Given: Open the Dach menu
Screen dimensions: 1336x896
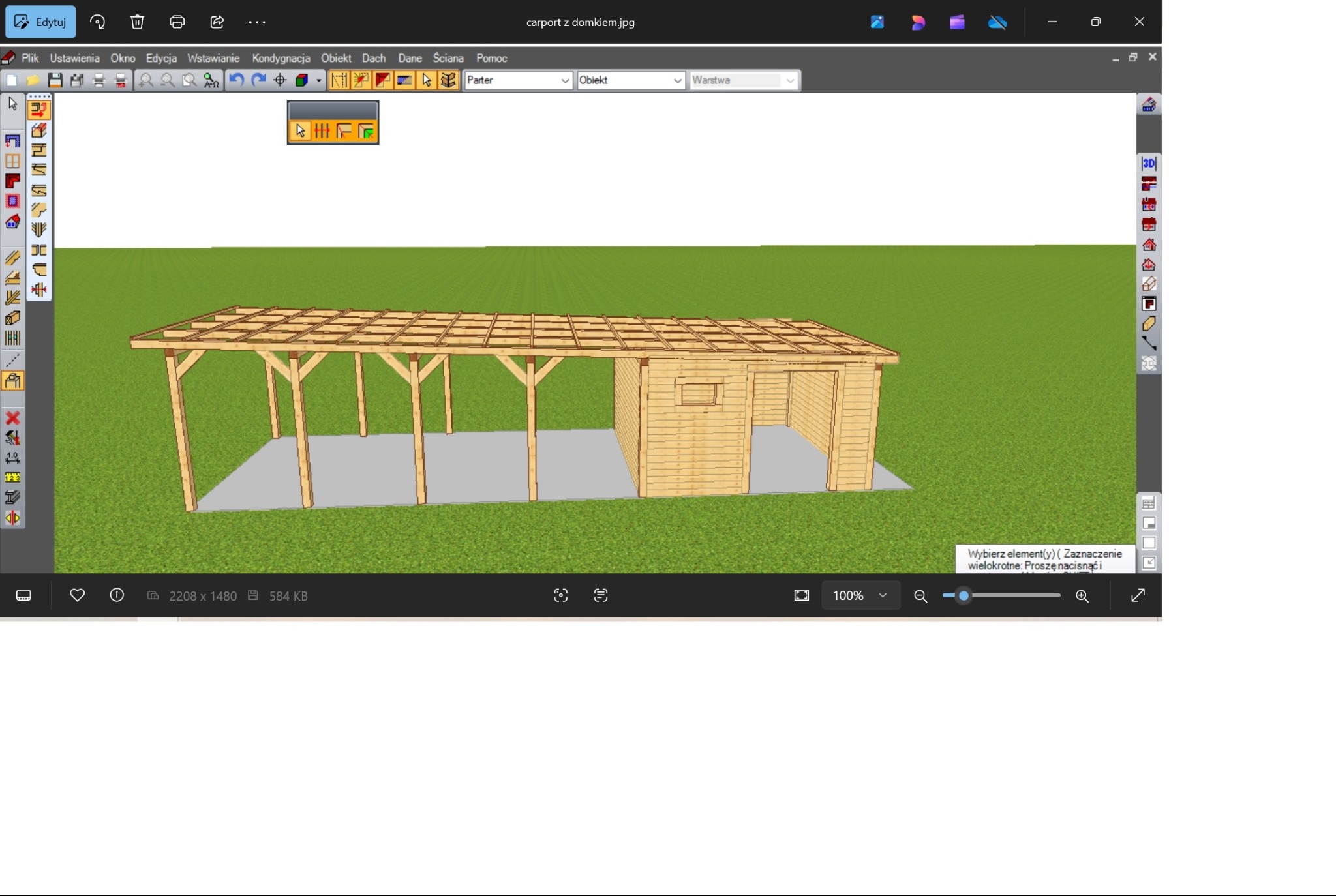Looking at the screenshot, I should tap(373, 58).
